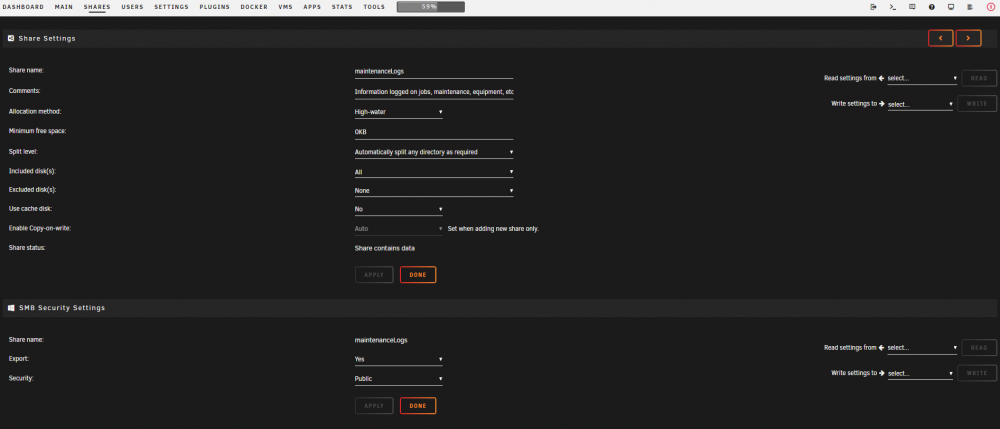
Task: Click the 'Enable Copy-on-write:' label
Action: click(40, 228)
